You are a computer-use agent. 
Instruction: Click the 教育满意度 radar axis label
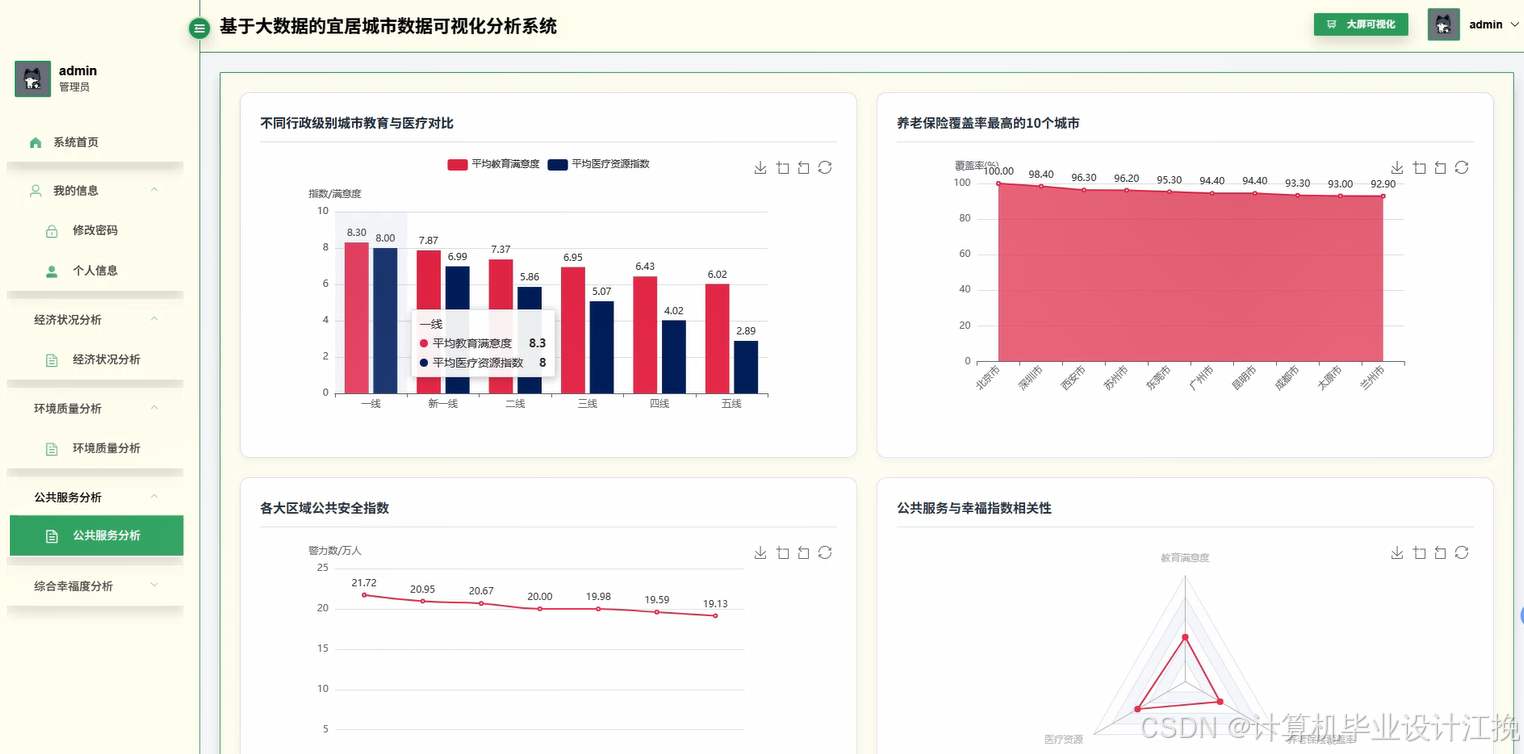tap(1185, 558)
